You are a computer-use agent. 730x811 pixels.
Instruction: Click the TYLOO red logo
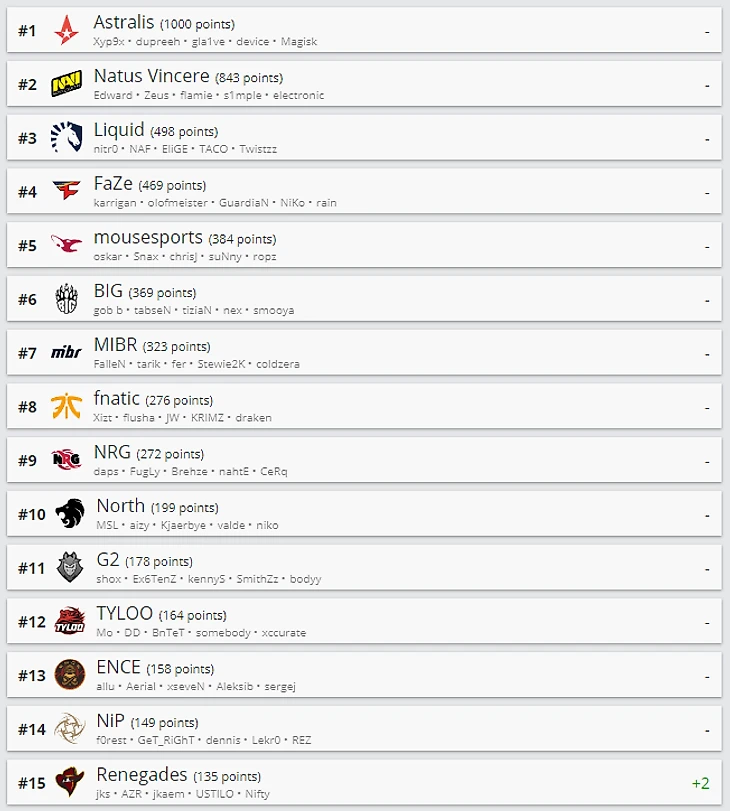(x=70, y=621)
